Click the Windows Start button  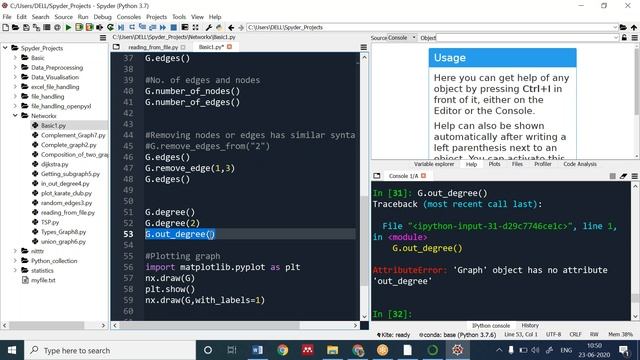12,350
